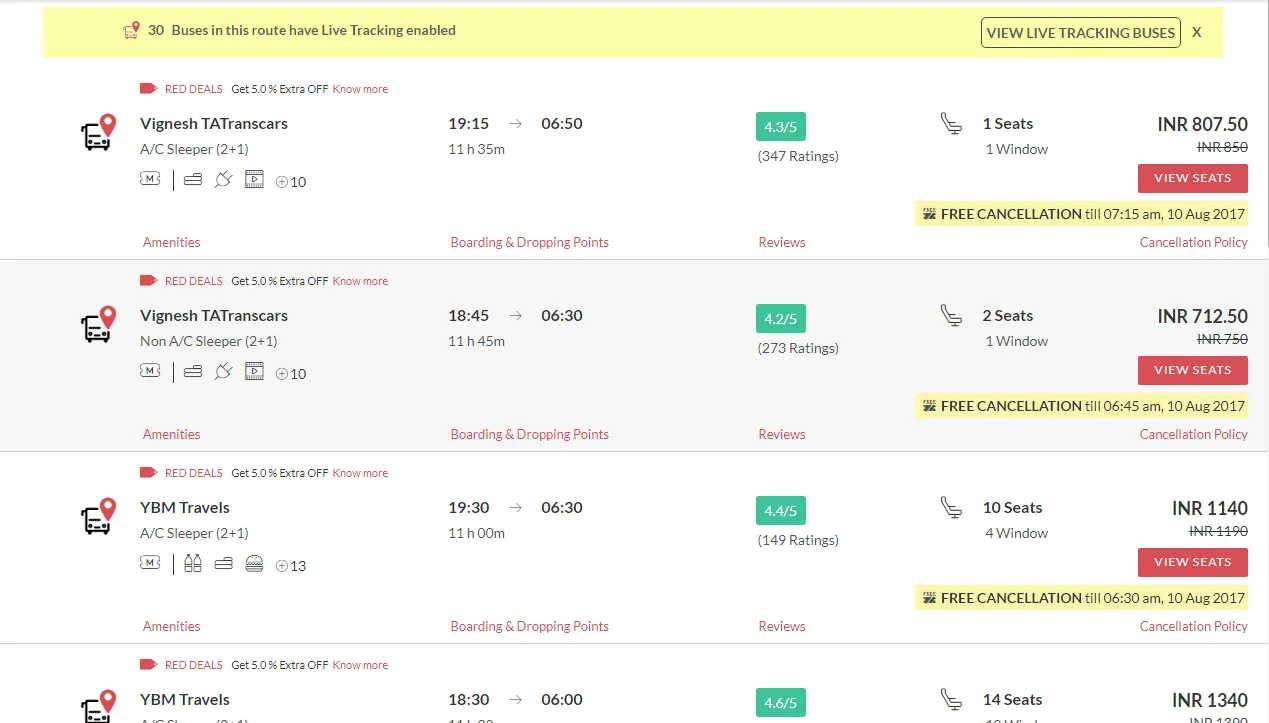The width and height of the screenshot is (1269, 723).
Task: Expand +10 amenities on Non A/C Sleeper bus
Action: (291, 374)
